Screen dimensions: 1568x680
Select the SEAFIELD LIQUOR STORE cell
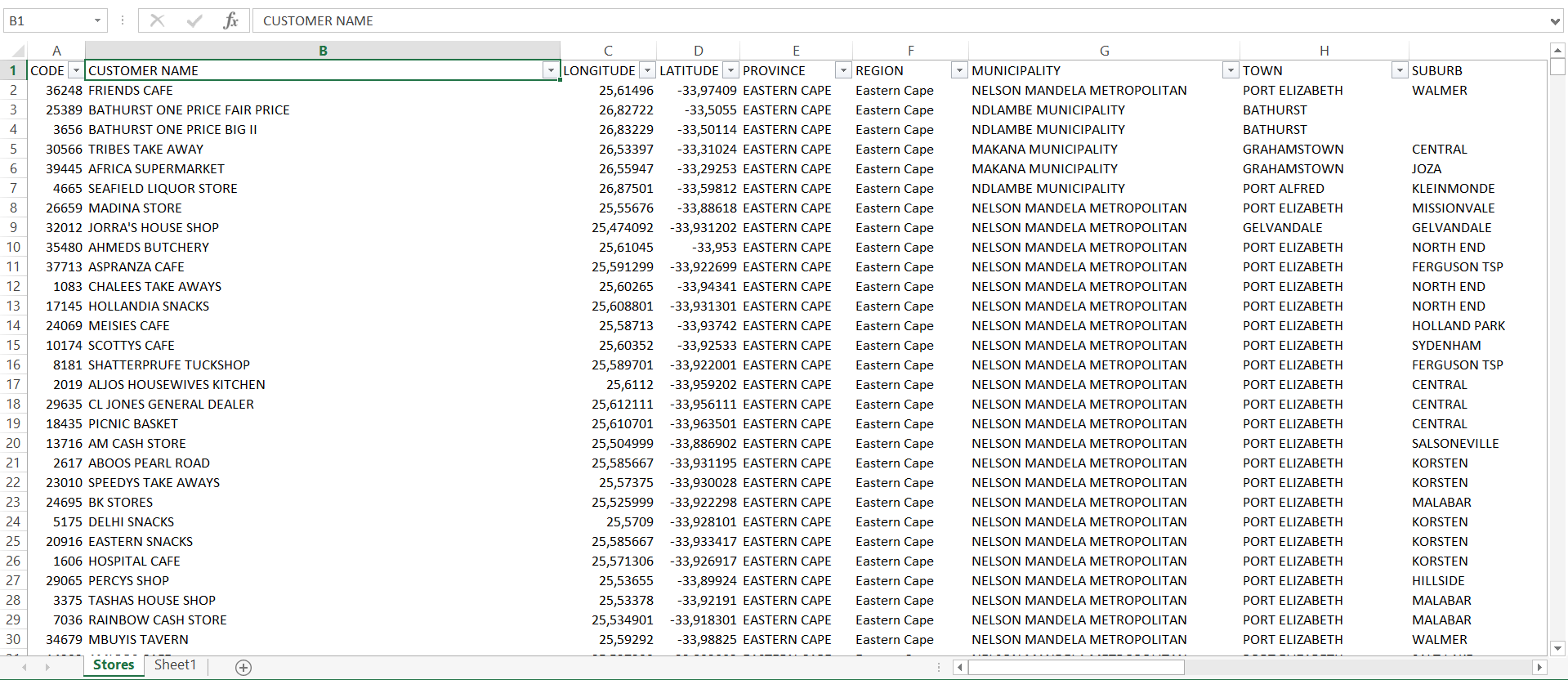click(323, 189)
